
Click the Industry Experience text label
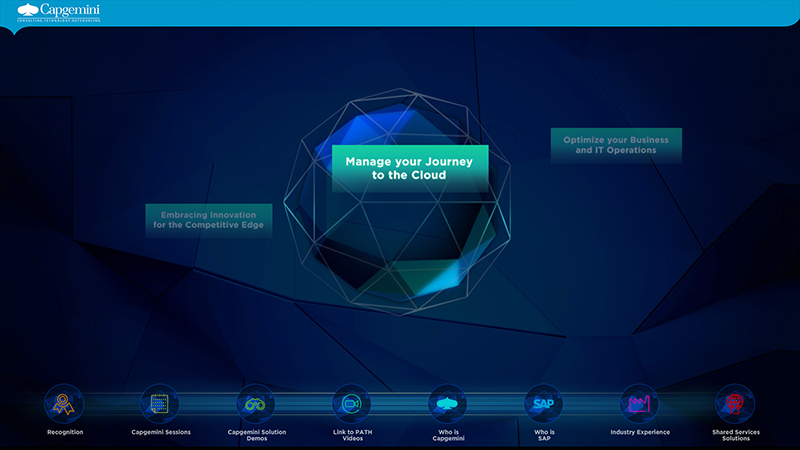tap(640, 432)
